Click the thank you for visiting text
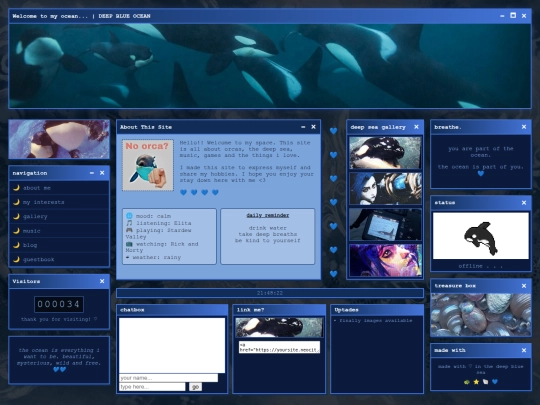 click(x=59, y=319)
